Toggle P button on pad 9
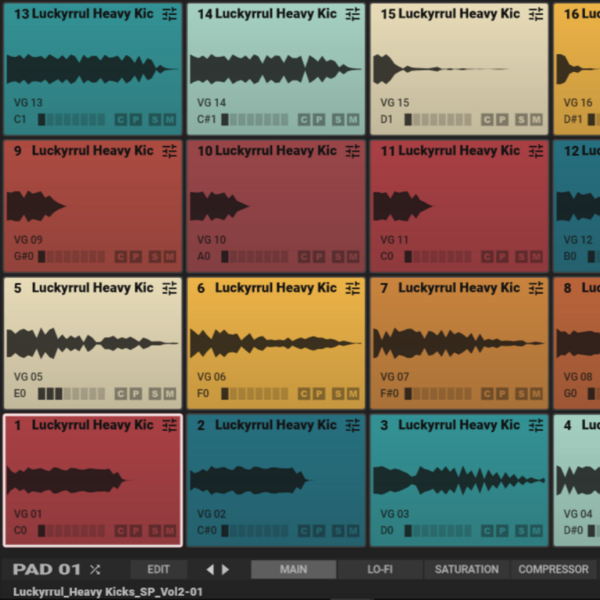The width and height of the screenshot is (600, 600). tap(135, 256)
